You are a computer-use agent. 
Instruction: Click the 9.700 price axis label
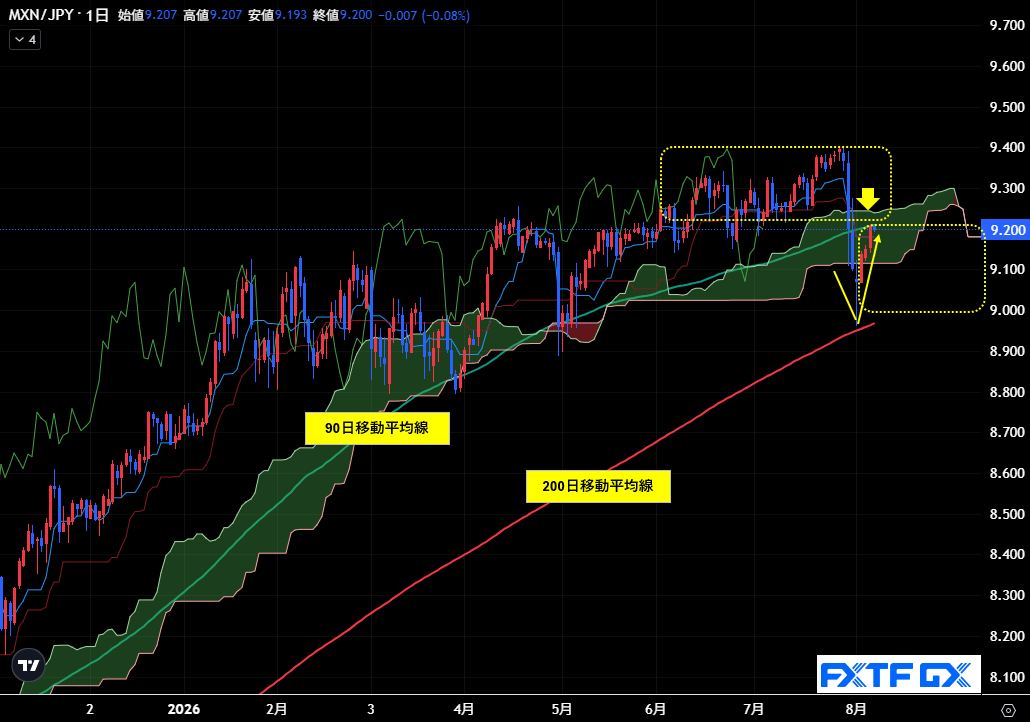click(x=1007, y=26)
